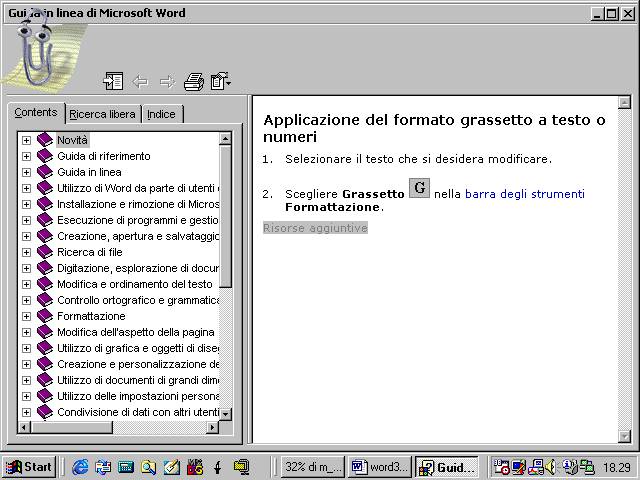Select Utilizzo delle impostazioni personalizzate entry
This screenshot has width=640, height=480.
(138, 396)
